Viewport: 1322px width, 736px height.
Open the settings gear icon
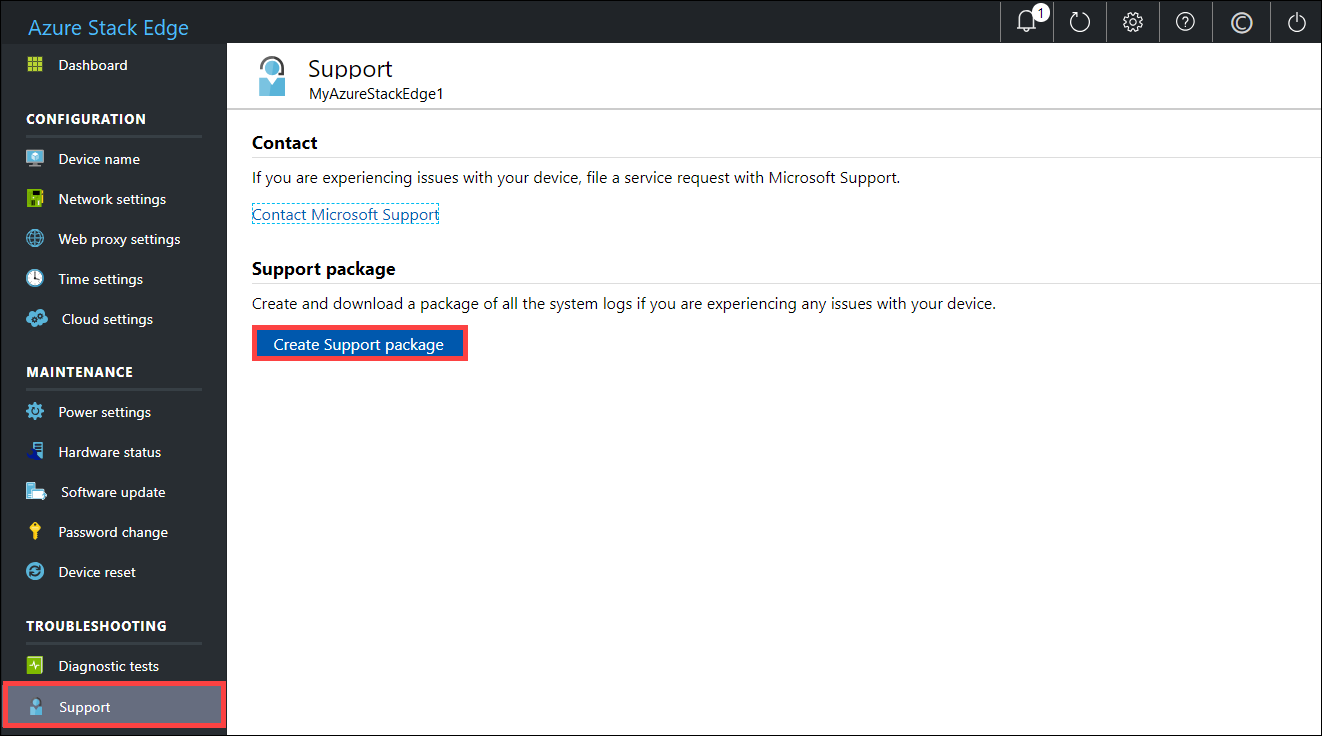(1133, 22)
